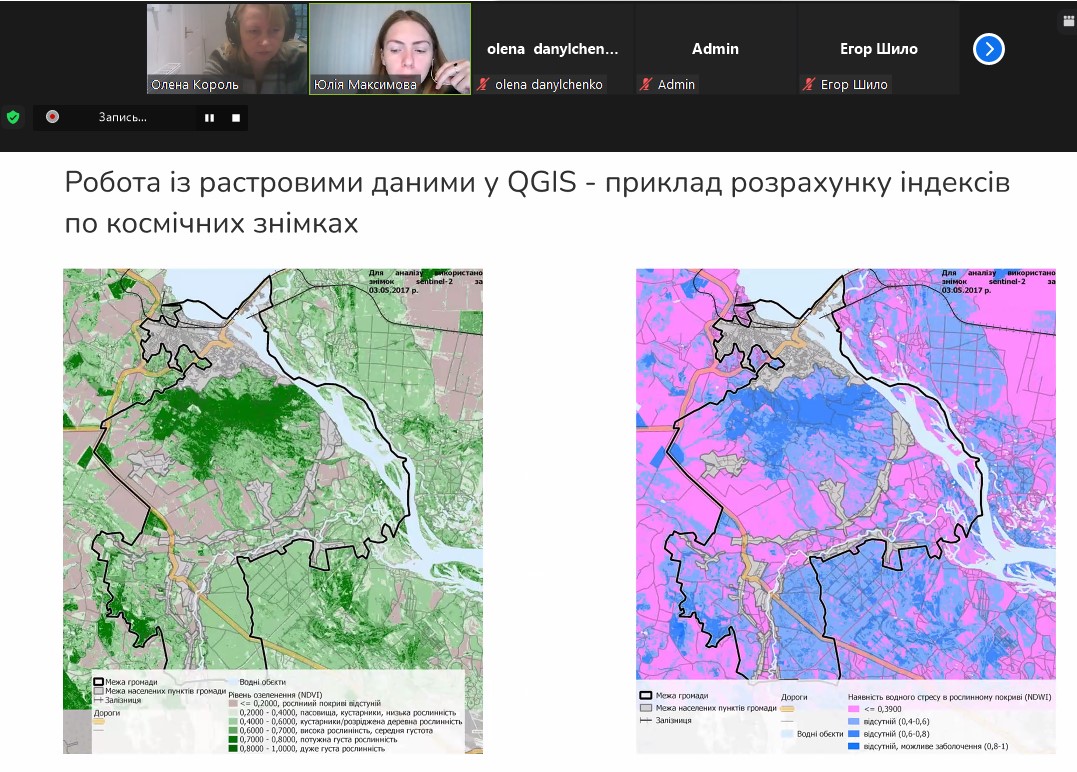Click dark green 0,8000 - 1,0000 legend swatch

click(233, 748)
